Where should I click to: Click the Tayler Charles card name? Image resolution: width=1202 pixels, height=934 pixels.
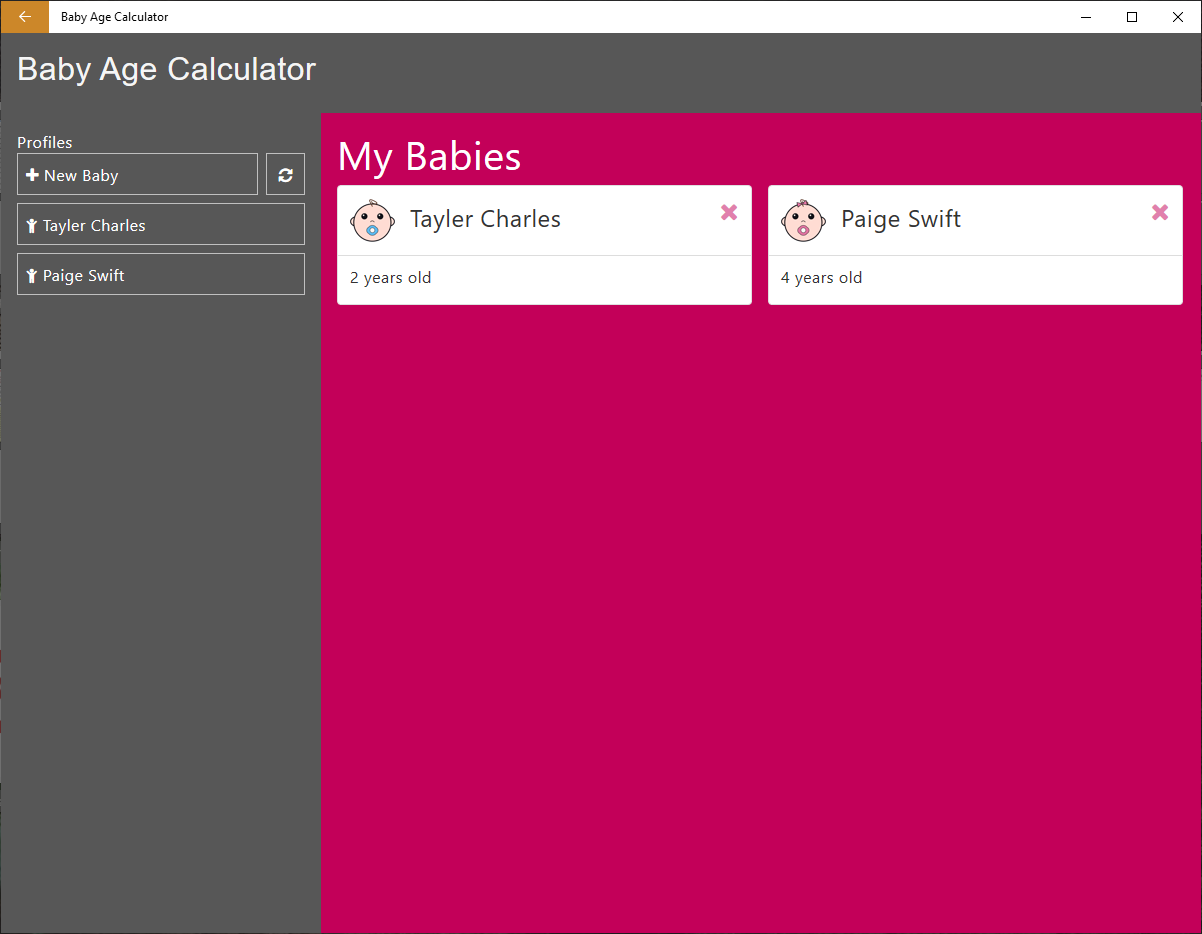click(x=485, y=219)
